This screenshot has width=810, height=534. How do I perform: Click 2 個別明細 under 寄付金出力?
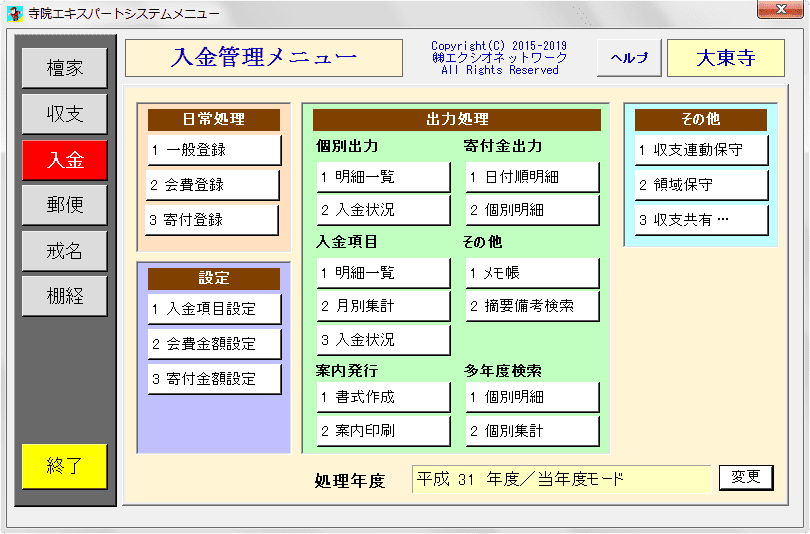pos(533,210)
